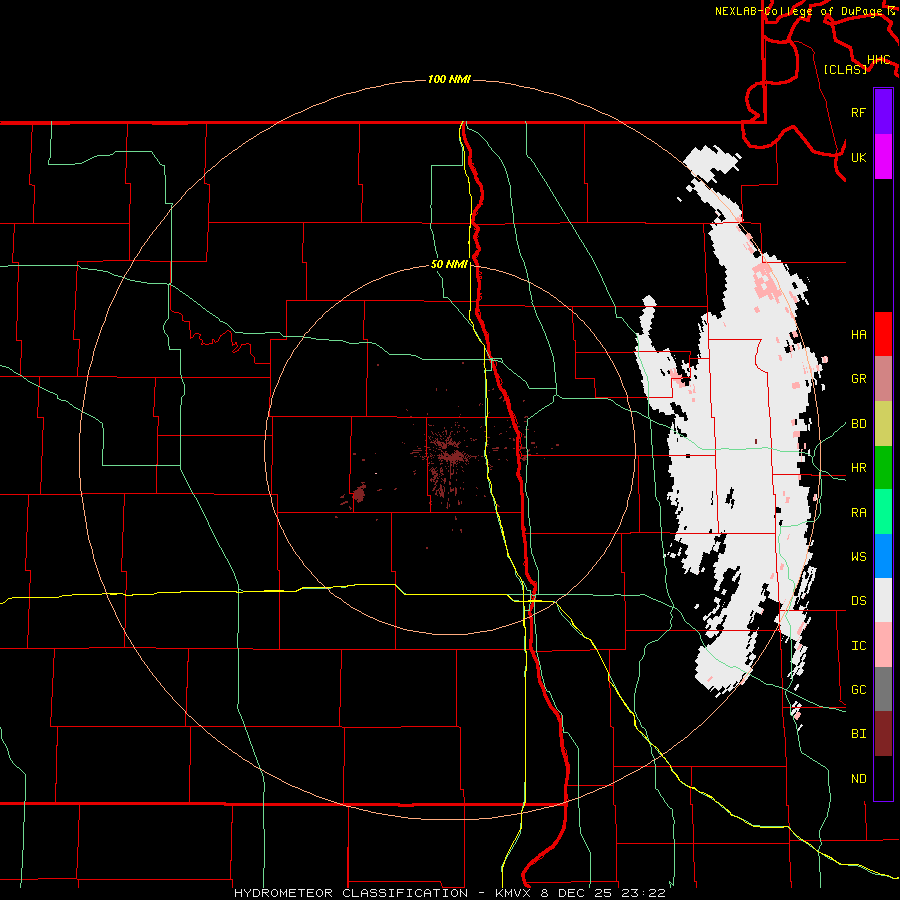Click the "HA" legend label

(858, 334)
